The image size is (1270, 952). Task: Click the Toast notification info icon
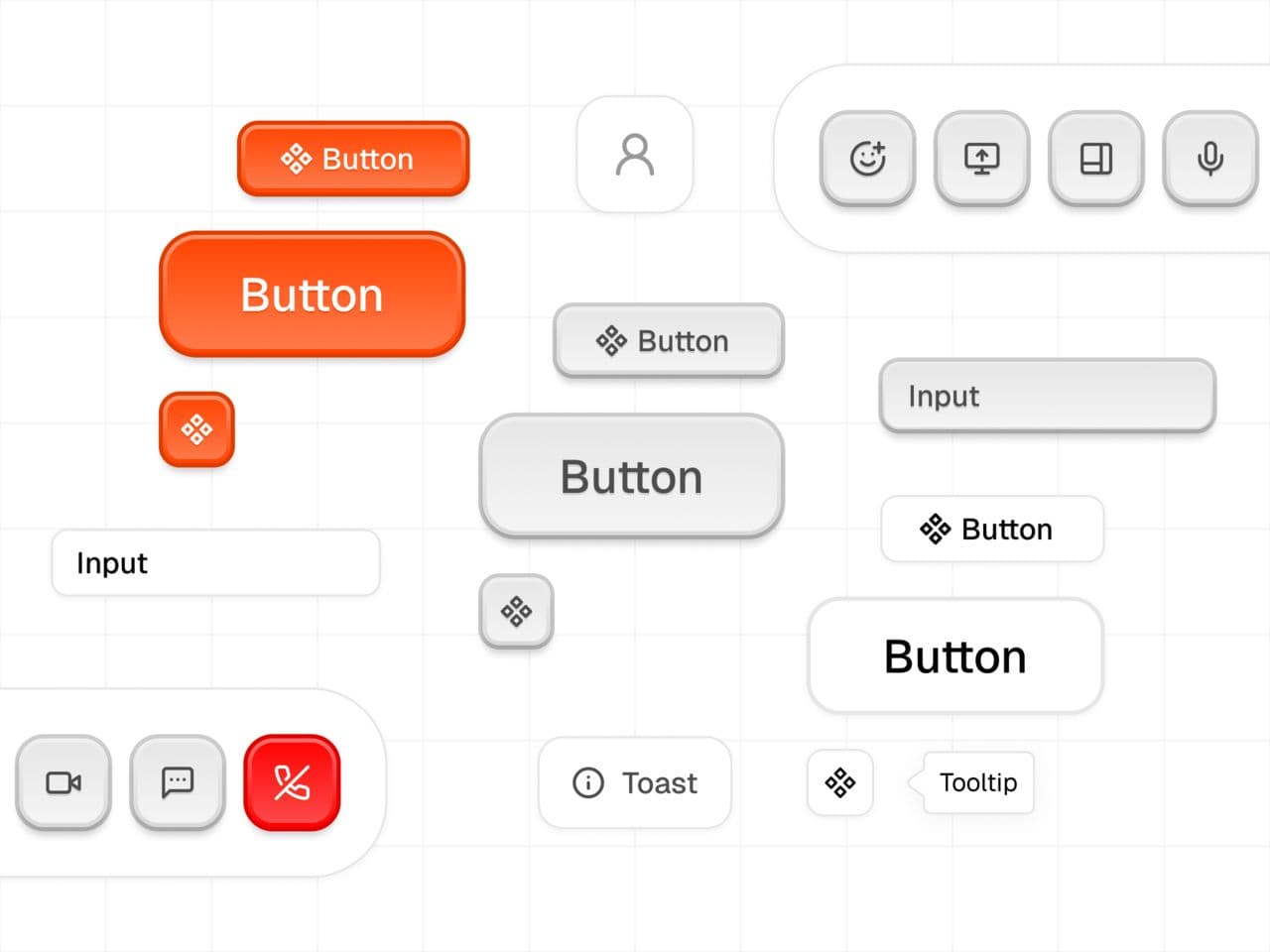tap(588, 782)
